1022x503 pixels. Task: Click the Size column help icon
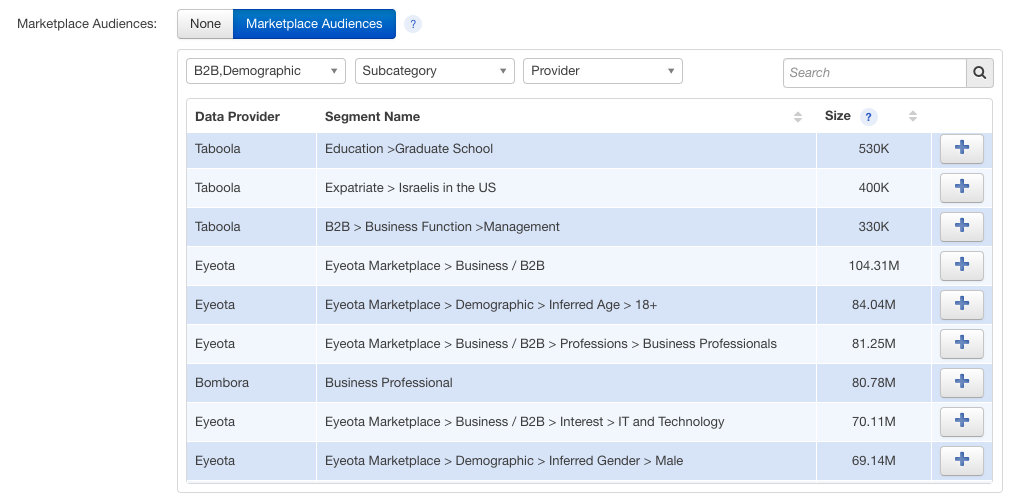click(x=869, y=117)
